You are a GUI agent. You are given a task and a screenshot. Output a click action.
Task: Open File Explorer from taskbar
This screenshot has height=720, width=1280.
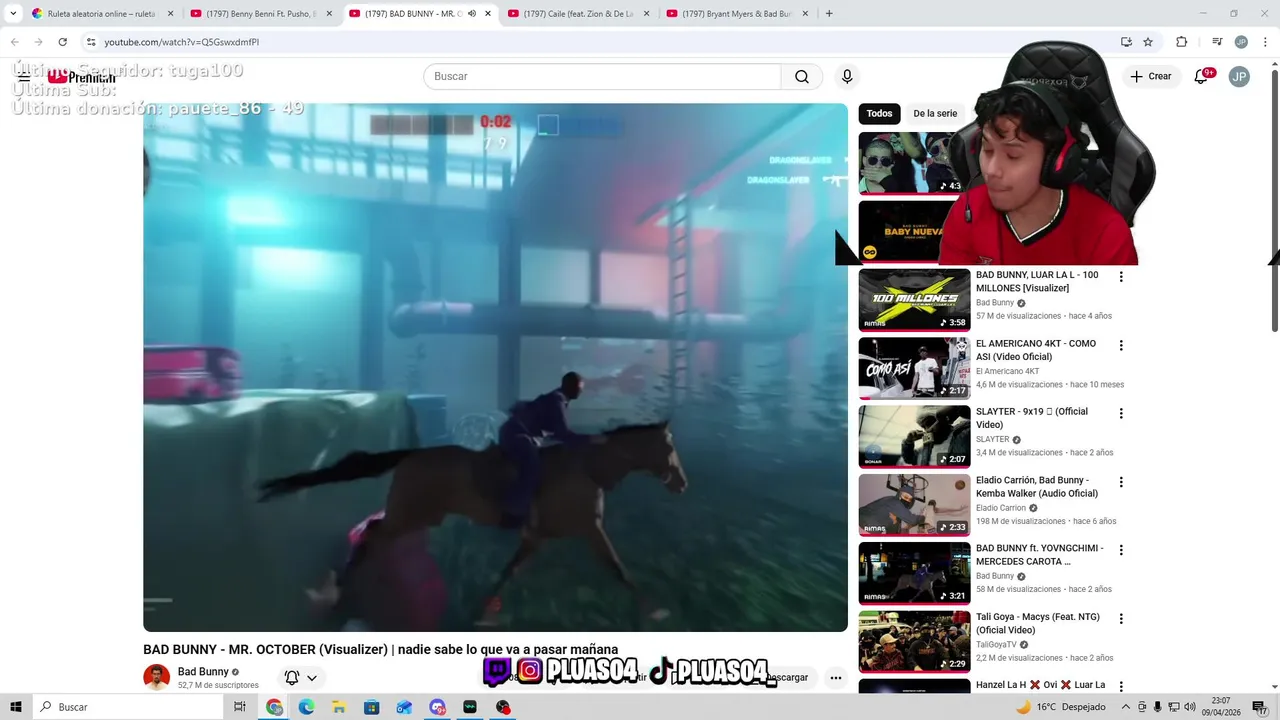(339, 707)
